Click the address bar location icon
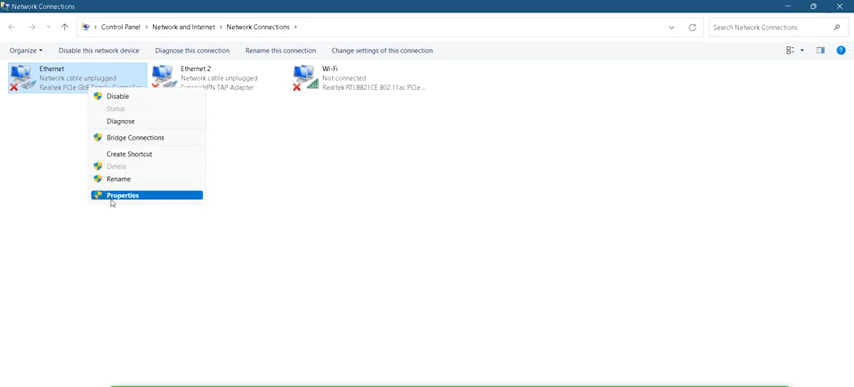 coord(86,27)
